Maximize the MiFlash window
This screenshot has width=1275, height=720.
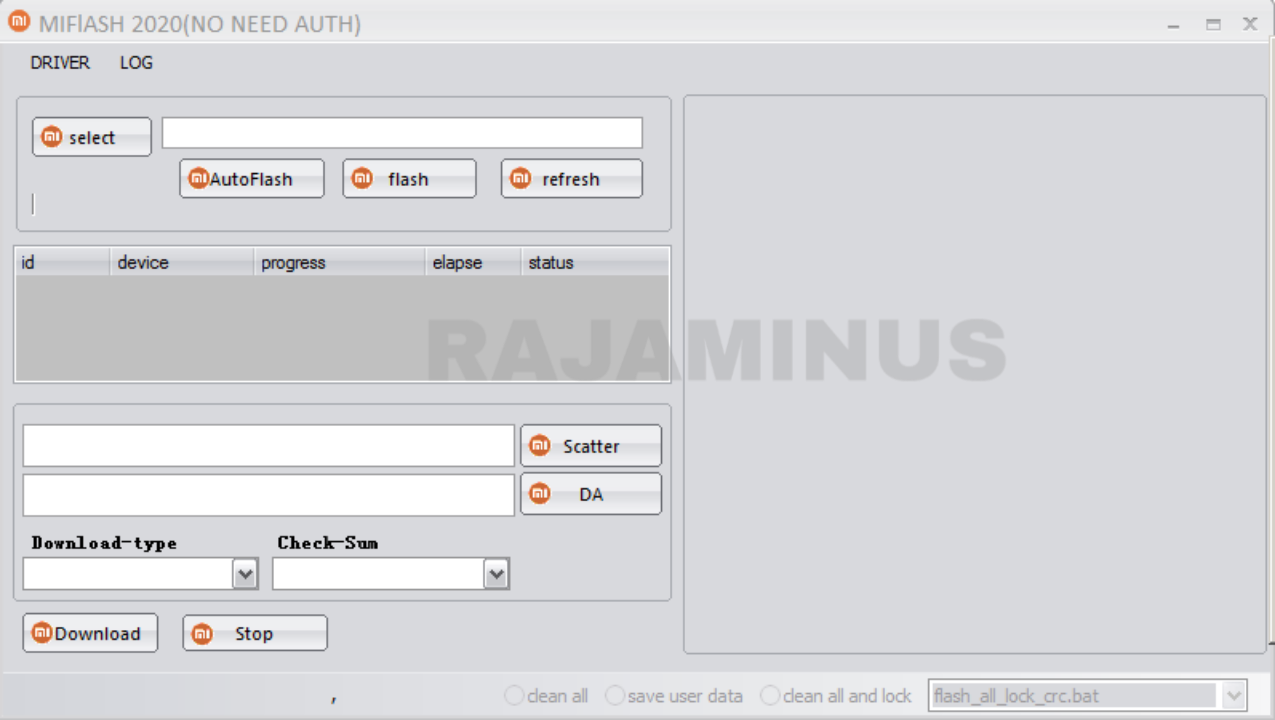point(1213,24)
